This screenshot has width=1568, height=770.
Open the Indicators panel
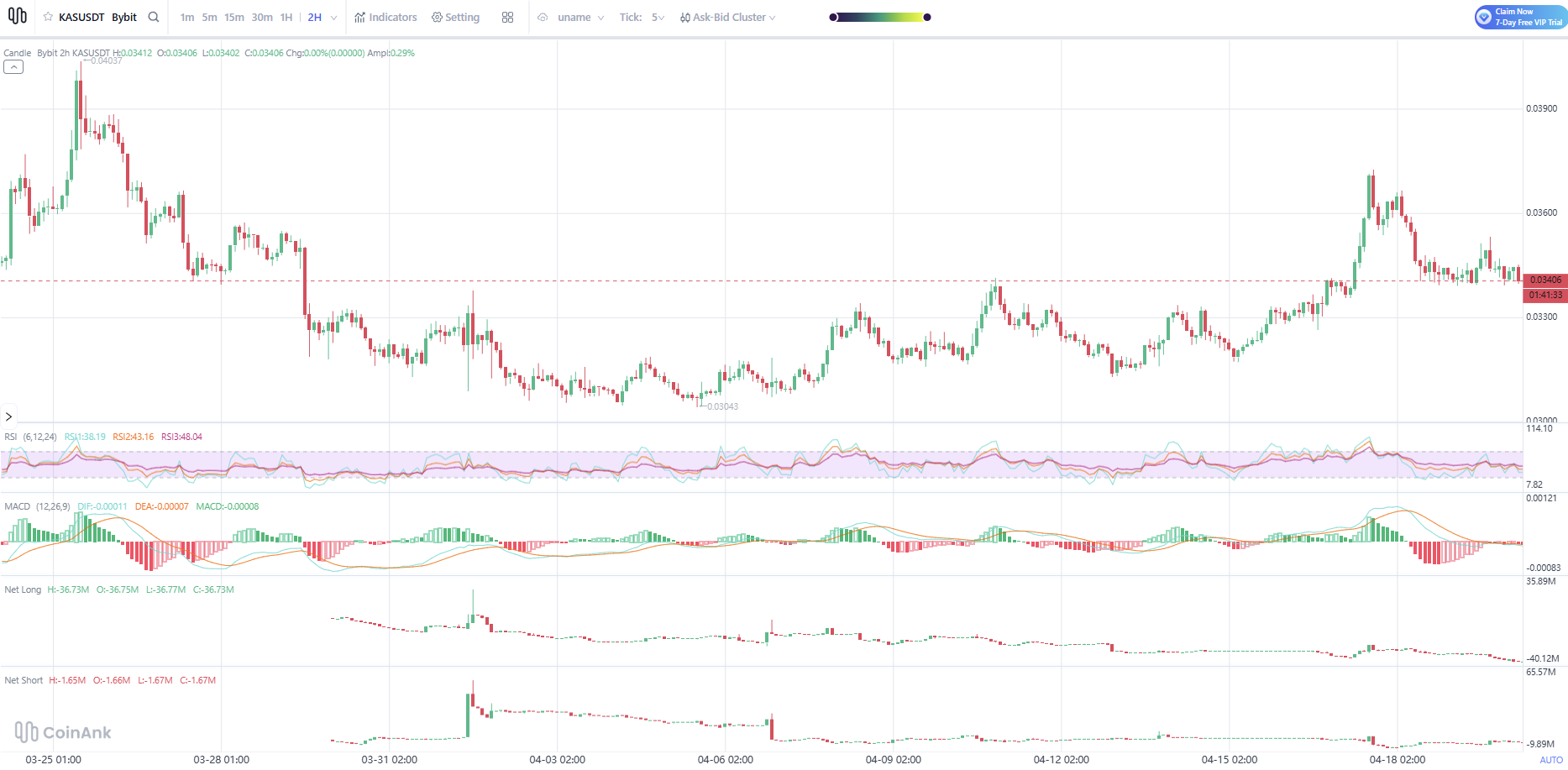click(385, 17)
